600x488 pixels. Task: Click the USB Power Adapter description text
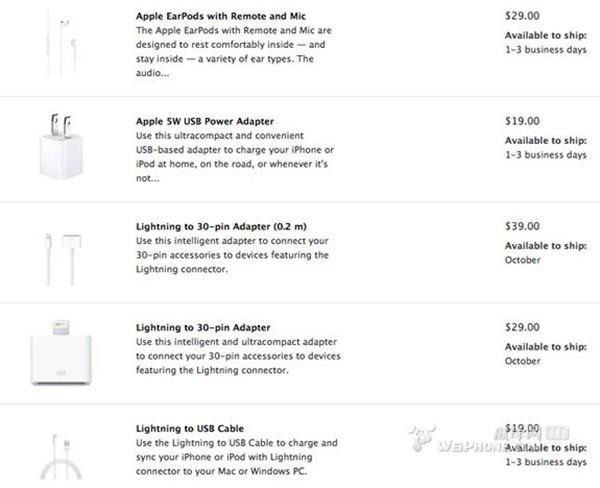(x=235, y=157)
